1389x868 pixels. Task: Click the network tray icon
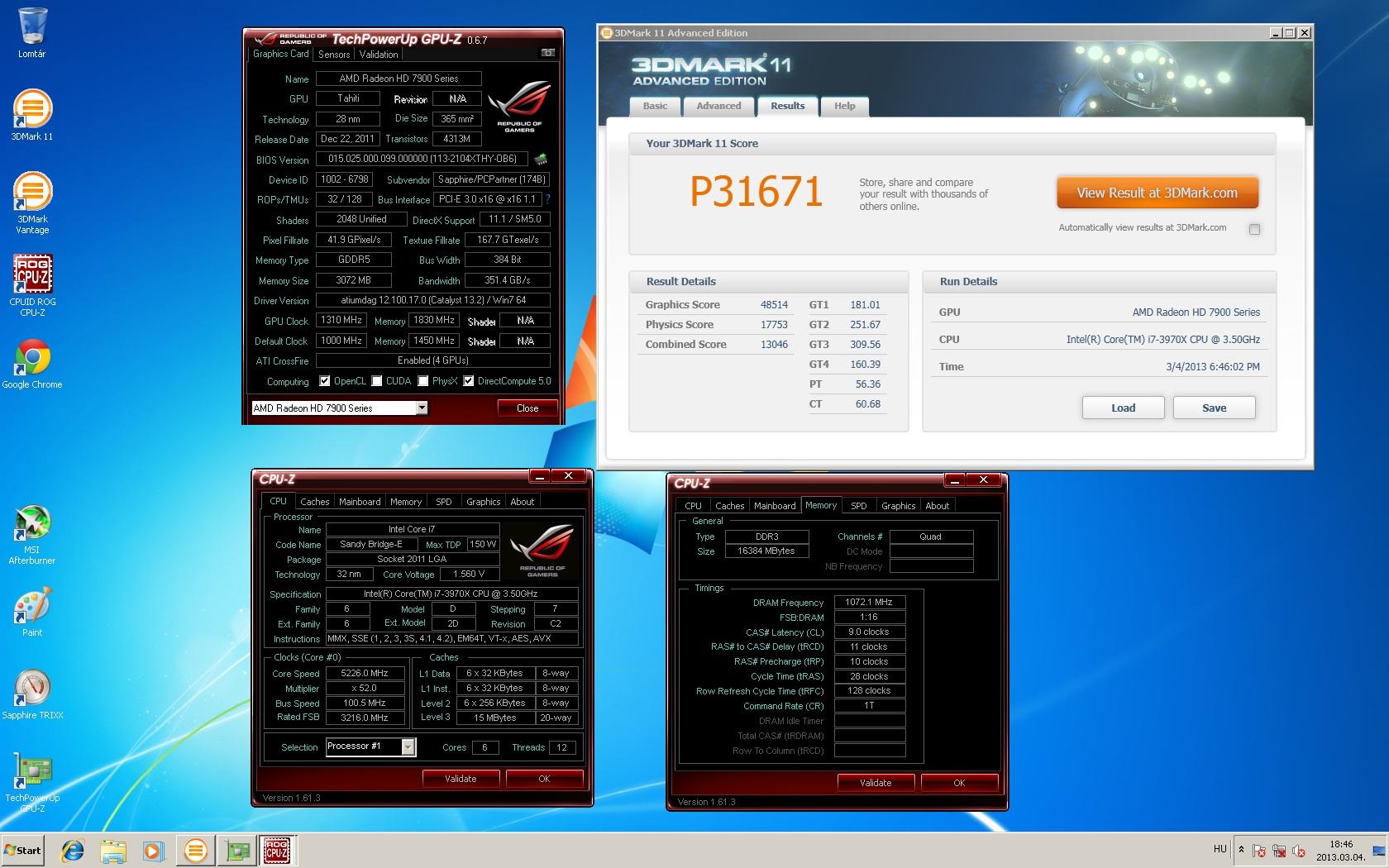(1278, 851)
